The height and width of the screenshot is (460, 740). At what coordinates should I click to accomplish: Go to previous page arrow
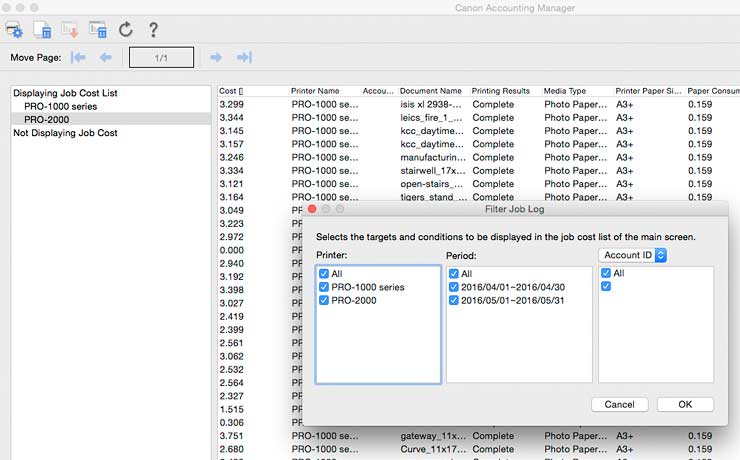click(x=106, y=58)
